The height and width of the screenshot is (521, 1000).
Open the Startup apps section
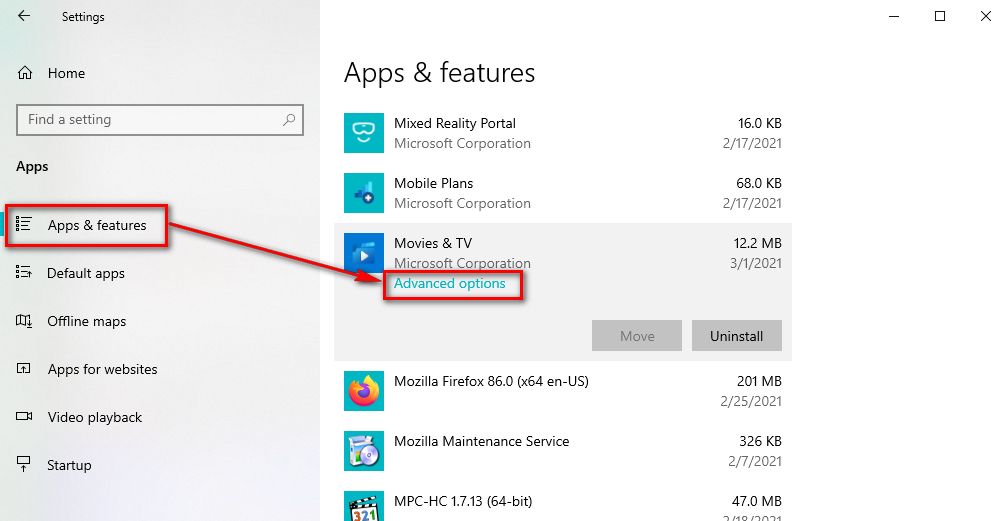[x=69, y=466]
